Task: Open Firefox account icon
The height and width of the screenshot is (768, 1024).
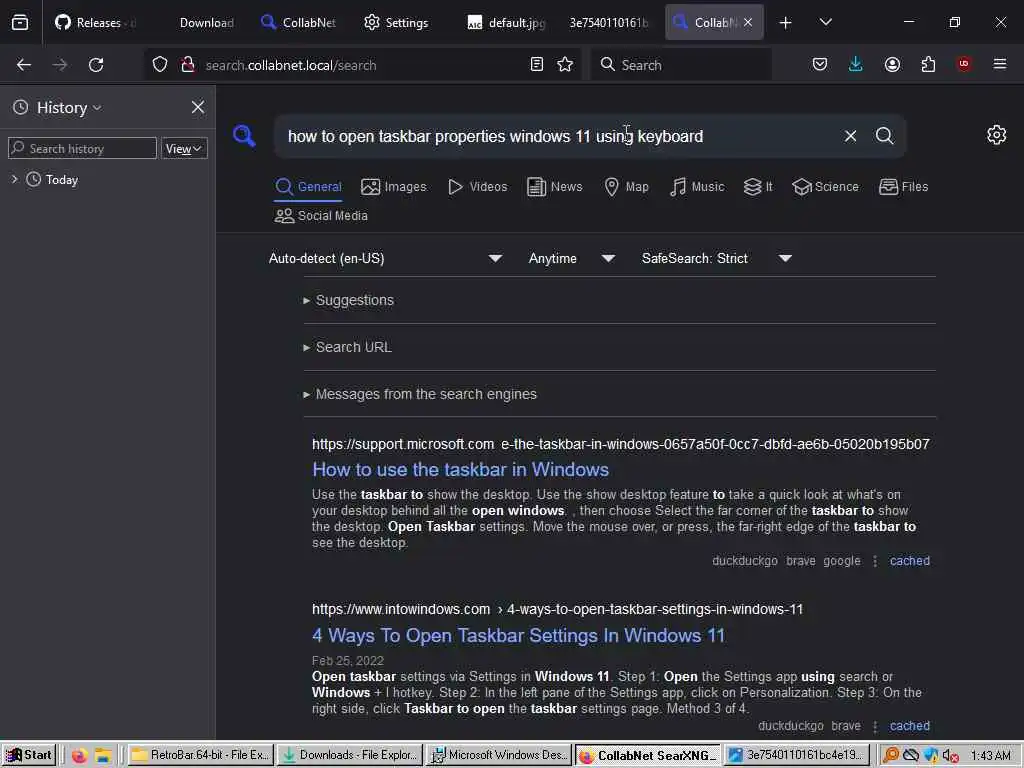Action: point(892,64)
